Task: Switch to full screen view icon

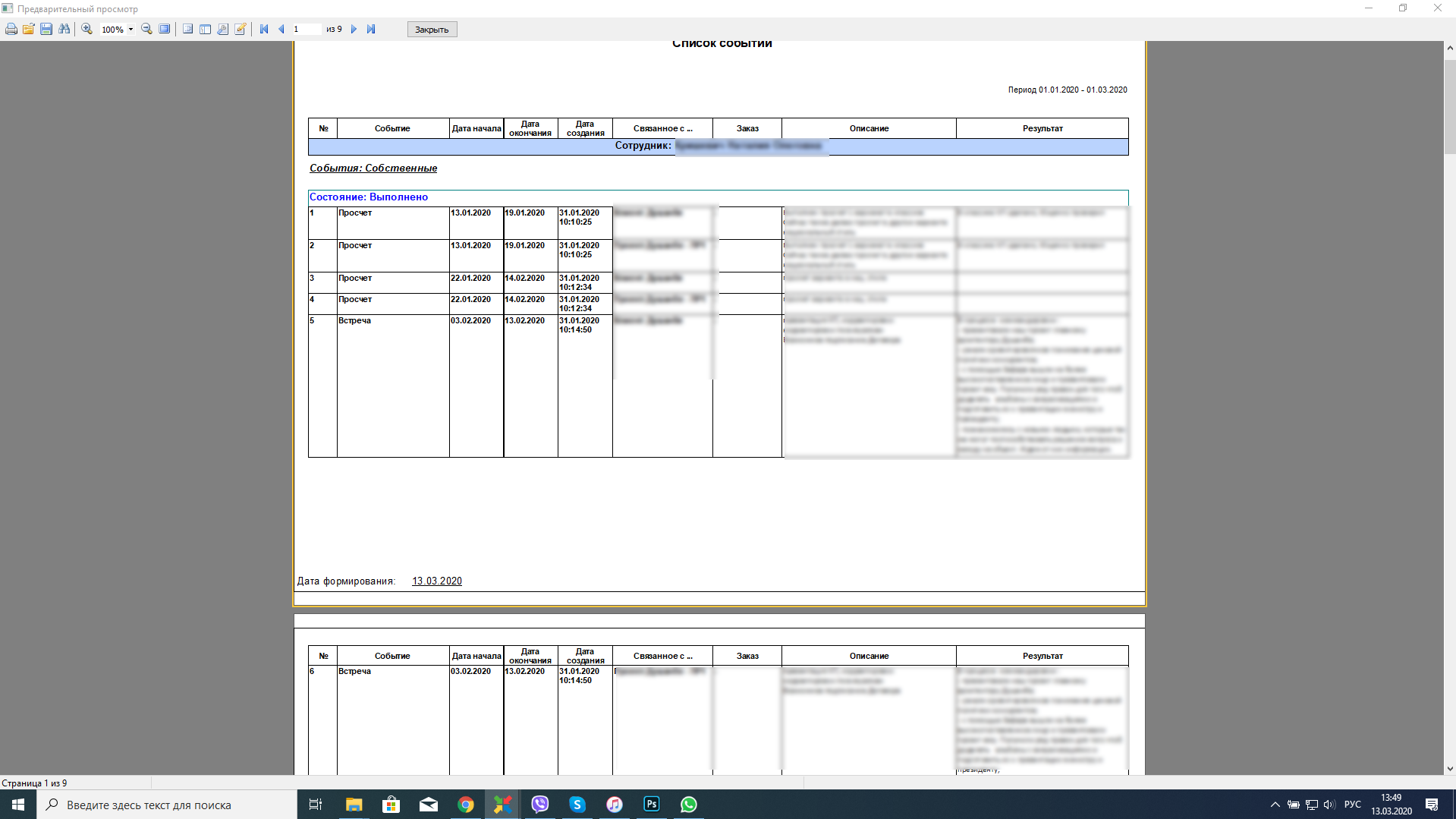Action: point(165,29)
